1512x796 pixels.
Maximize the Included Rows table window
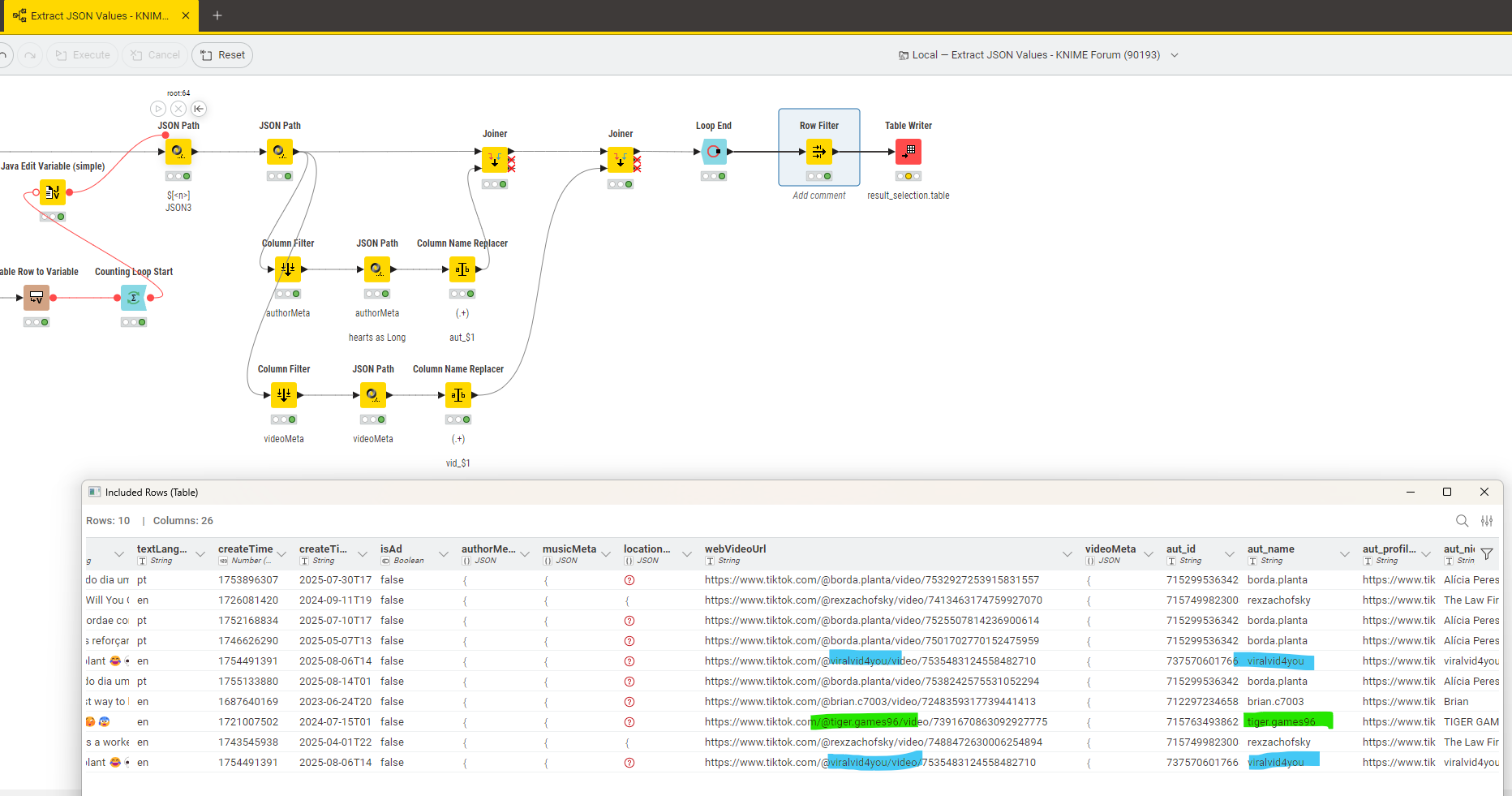click(x=1446, y=492)
